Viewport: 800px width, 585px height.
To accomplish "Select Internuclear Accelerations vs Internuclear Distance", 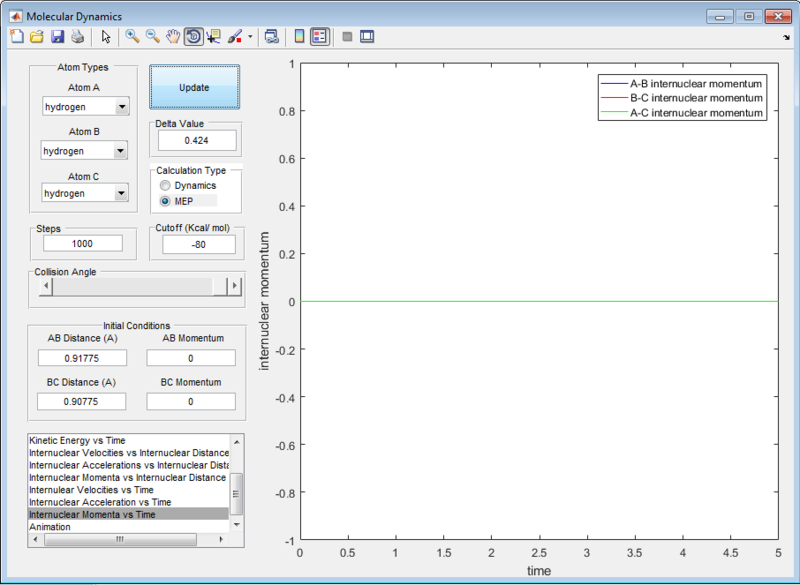I will click(128, 465).
